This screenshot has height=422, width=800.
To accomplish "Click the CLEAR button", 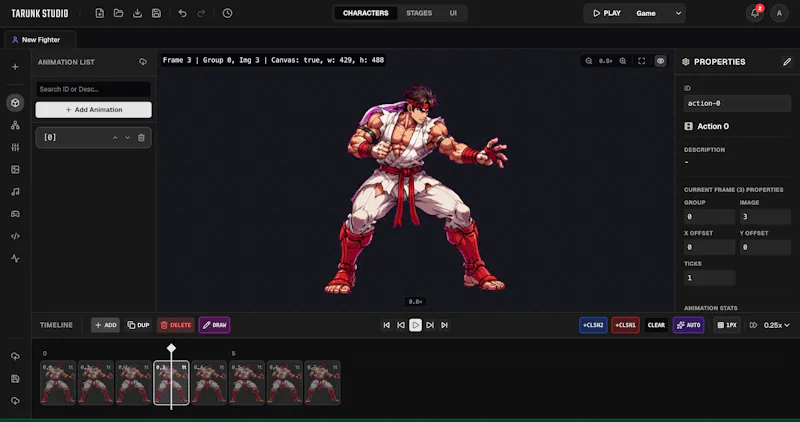I will pyautogui.click(x=656, y=325).
